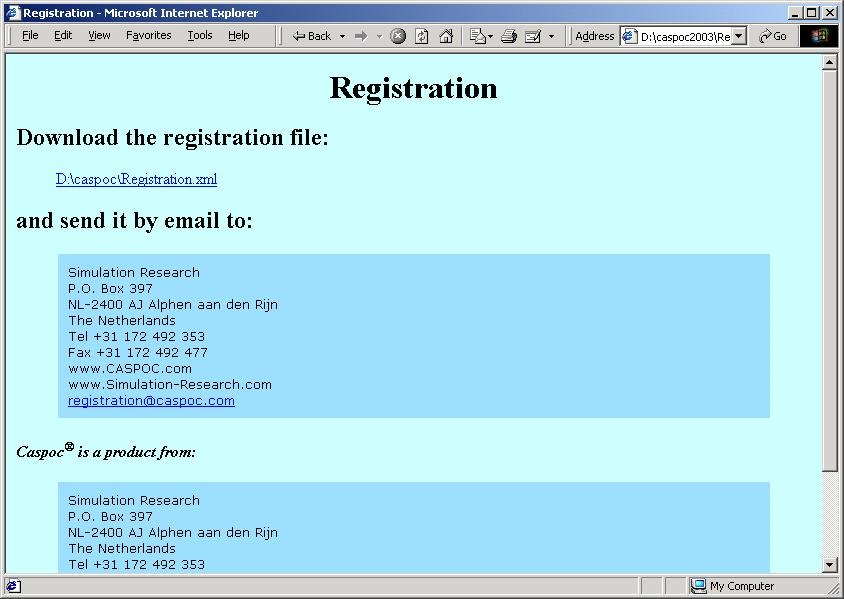
Task: Click the "Registration" page heading
Action: pyautogui.click(x=413, y=88)
